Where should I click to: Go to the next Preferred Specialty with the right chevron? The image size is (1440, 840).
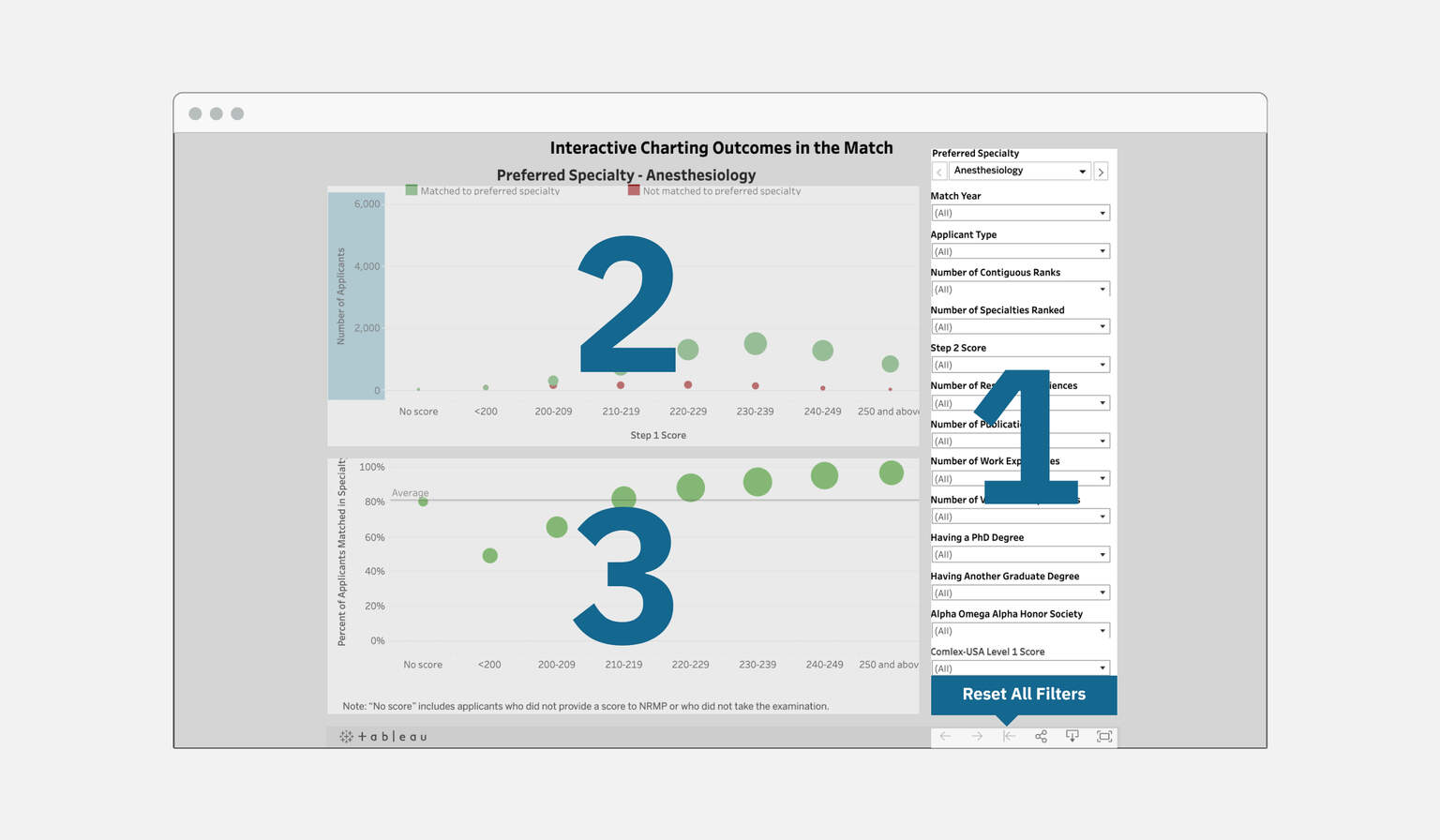coord(1101,172)
